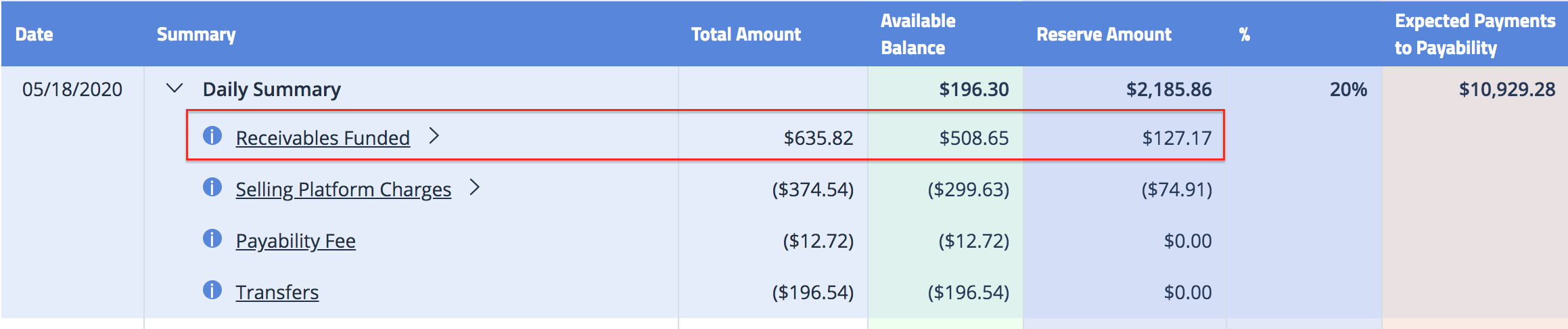The width and height of the screenshot is (1568, 329).
Task: Click the Daily Summary row label
Action: pyautogui.click(x=272, y=89)
